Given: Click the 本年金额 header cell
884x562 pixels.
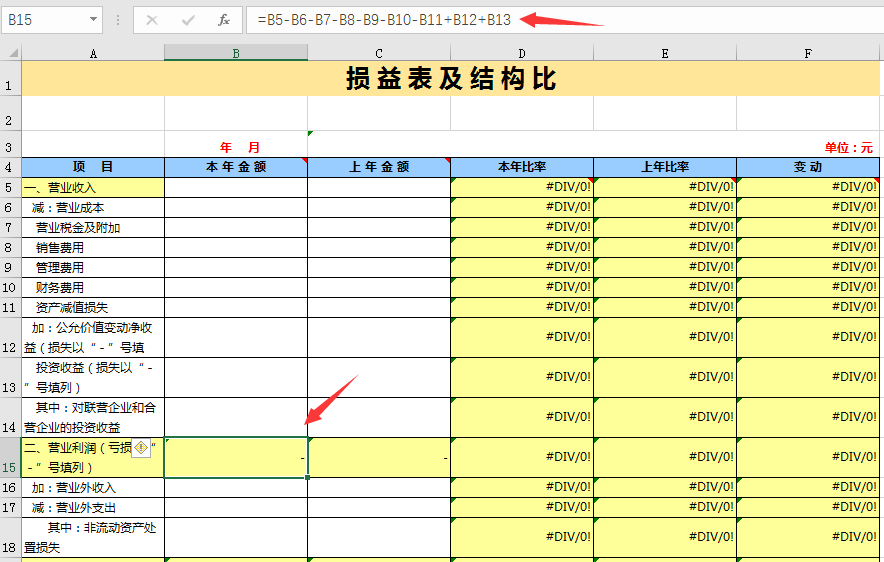Looking at the screenshot, I should pos(236,167).
